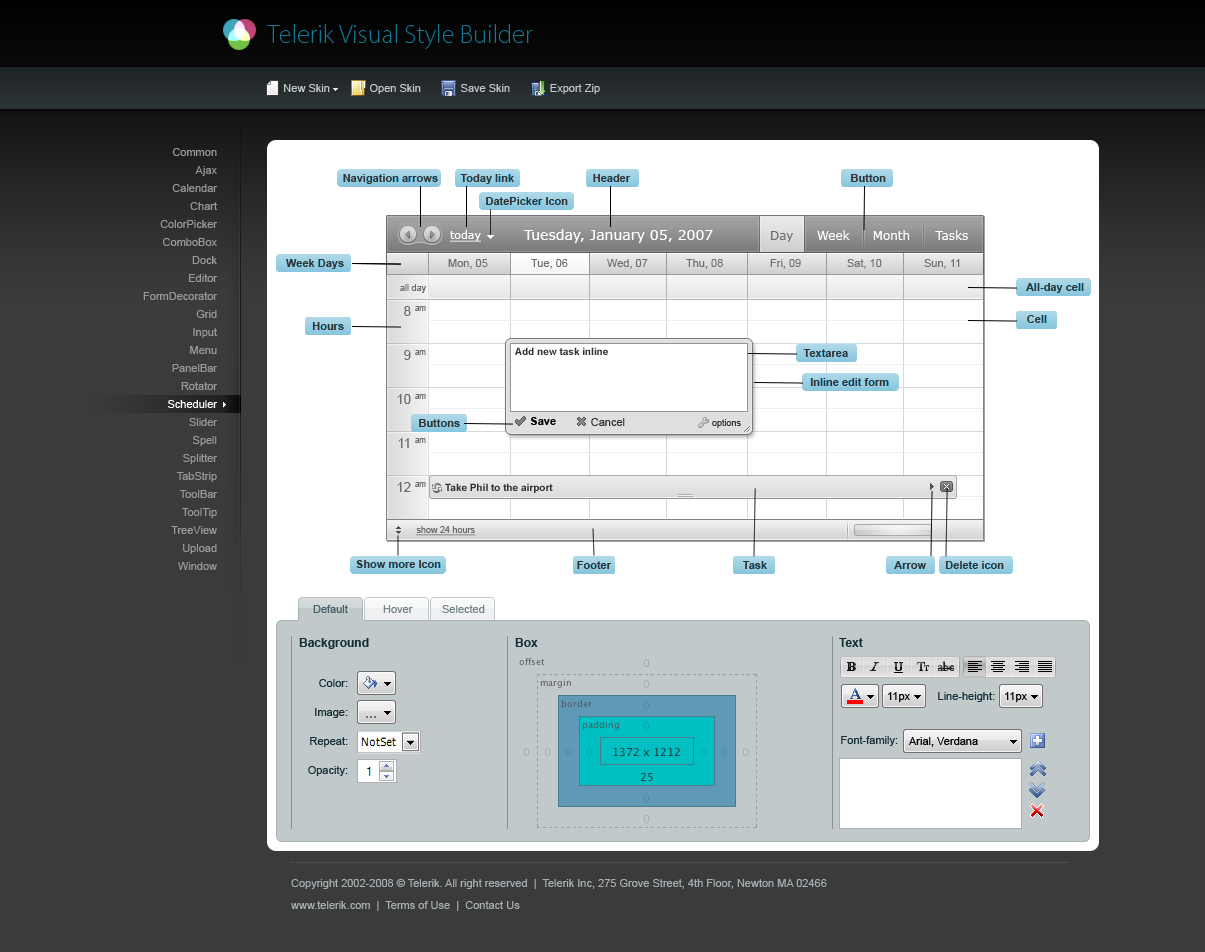This screenshot has width=1205, height=952.
Task: Select ComboBox in the control list
Action: (190, 242)
